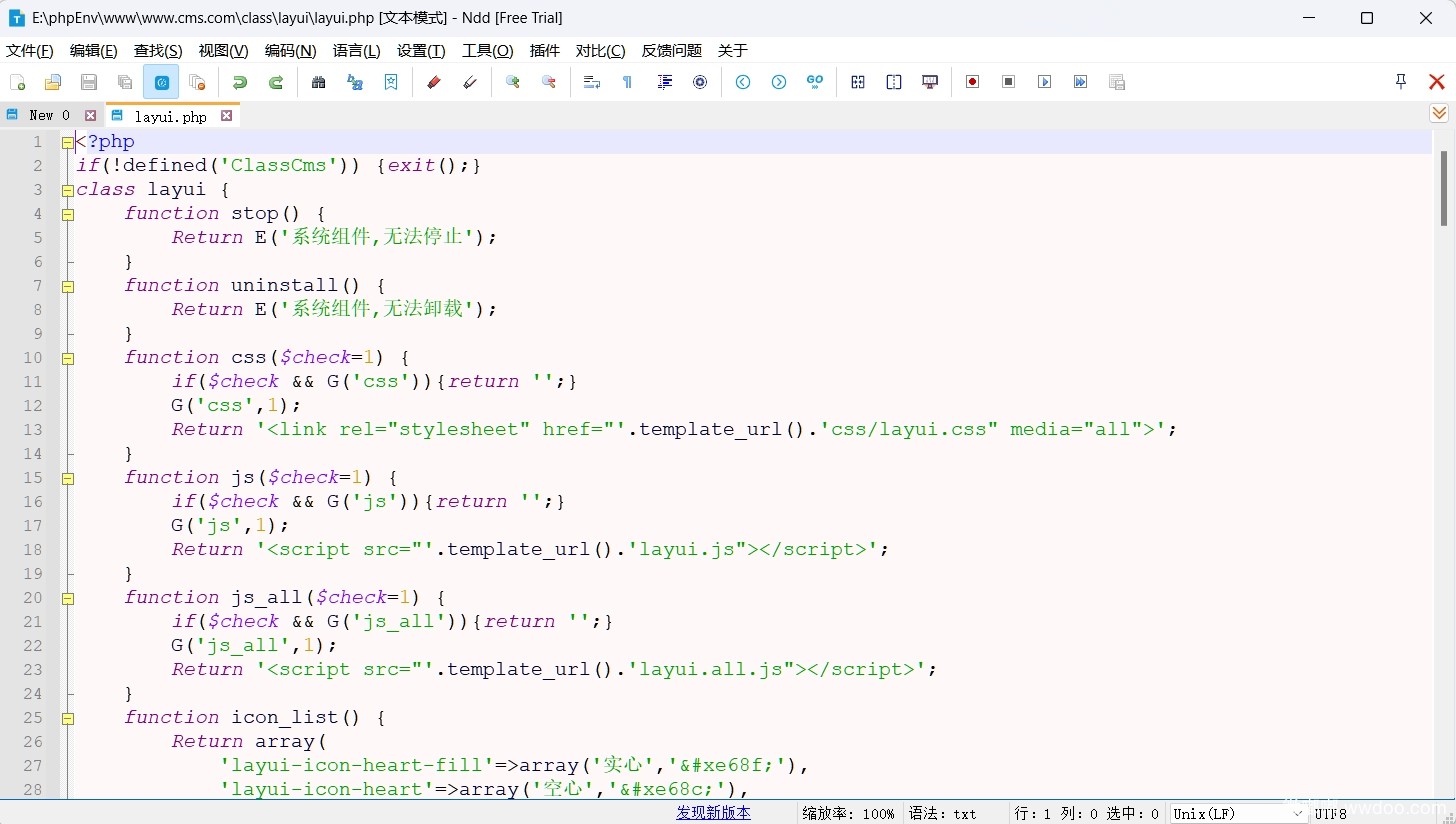Click the Save floppy disk icon
Screen dimensions: 1456x824
(x=89, y=82)
